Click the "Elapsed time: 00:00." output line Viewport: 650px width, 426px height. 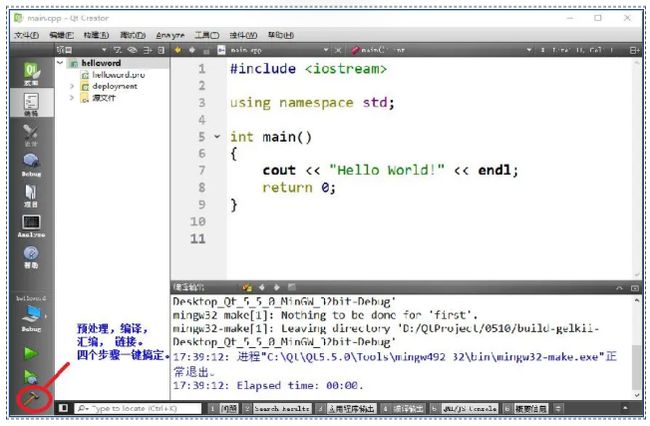(268, 385)
